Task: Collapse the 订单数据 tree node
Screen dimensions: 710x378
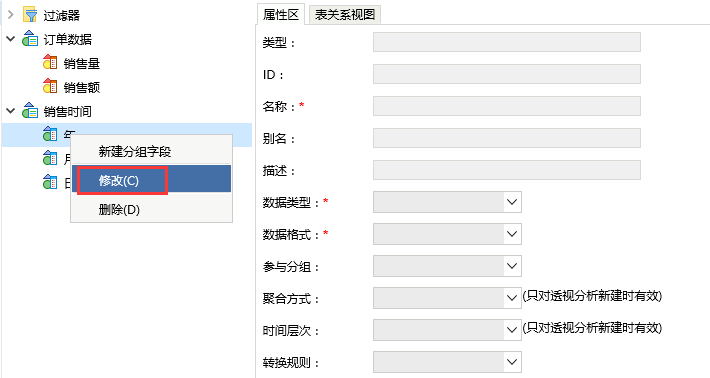Action: click(11, 39)
